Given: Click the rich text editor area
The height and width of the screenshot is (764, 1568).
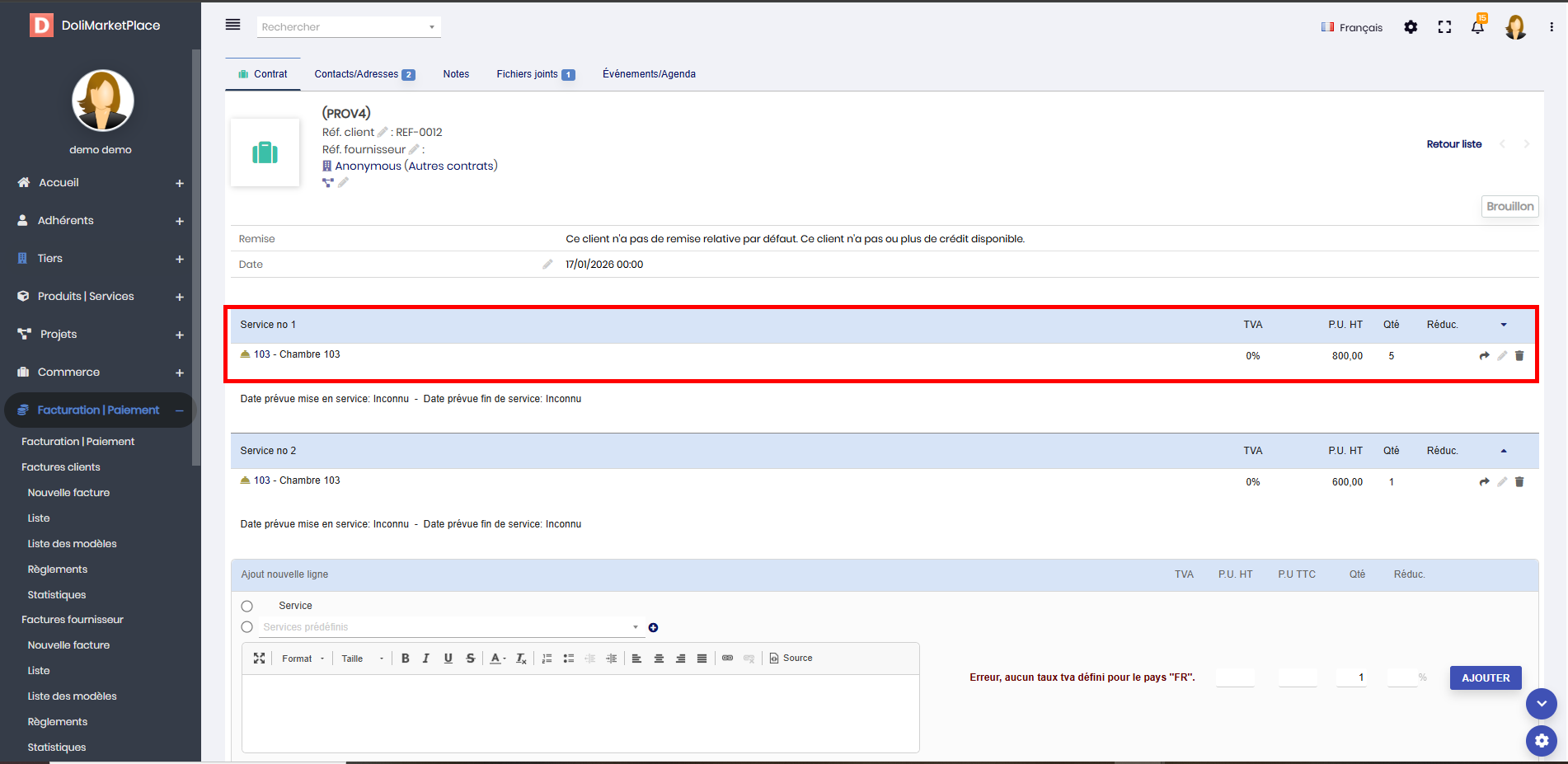Looking at the screenshot, I should [x=580, y=713].
